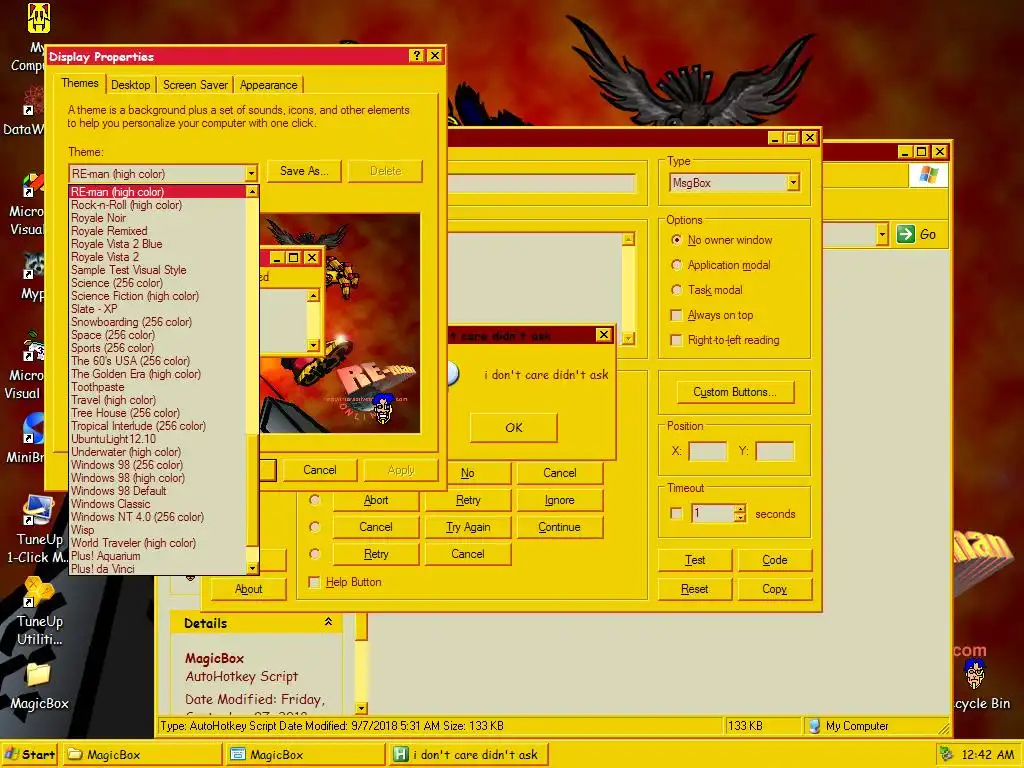Click the Reset button in MagicBox
Viewport: 1024px width, 768px height.
click(695, 589)
